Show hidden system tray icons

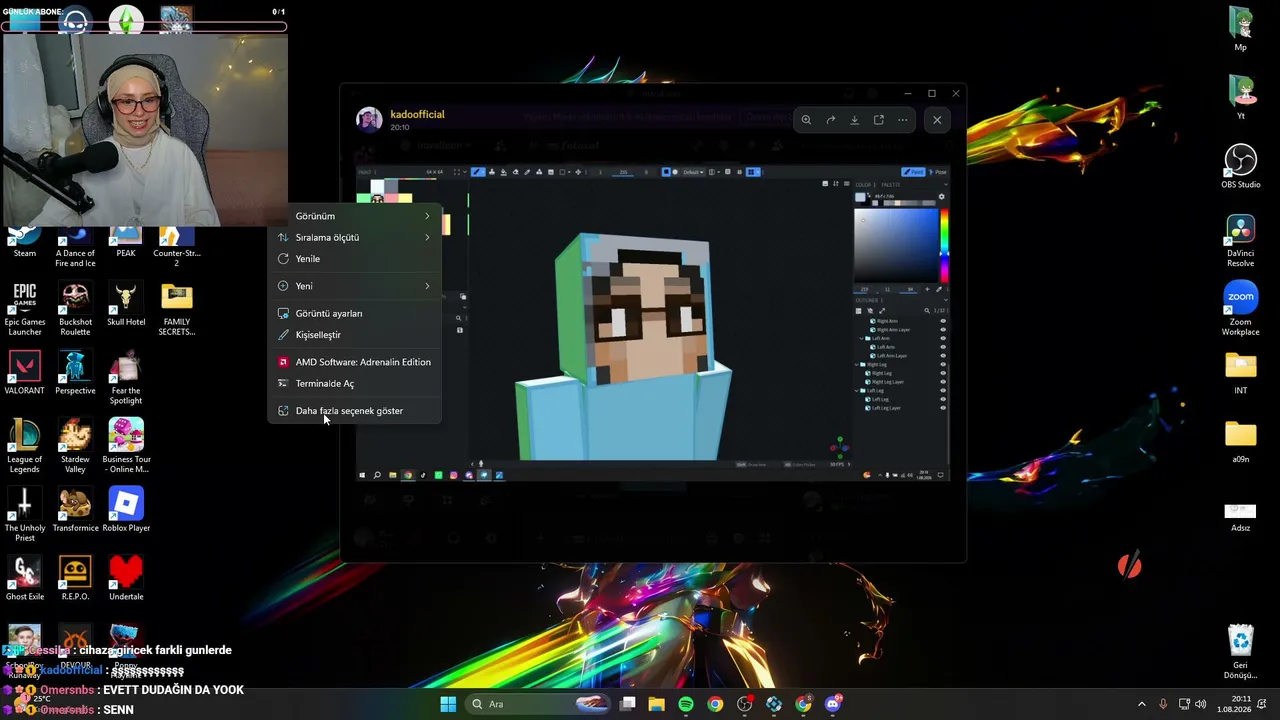1142,704
